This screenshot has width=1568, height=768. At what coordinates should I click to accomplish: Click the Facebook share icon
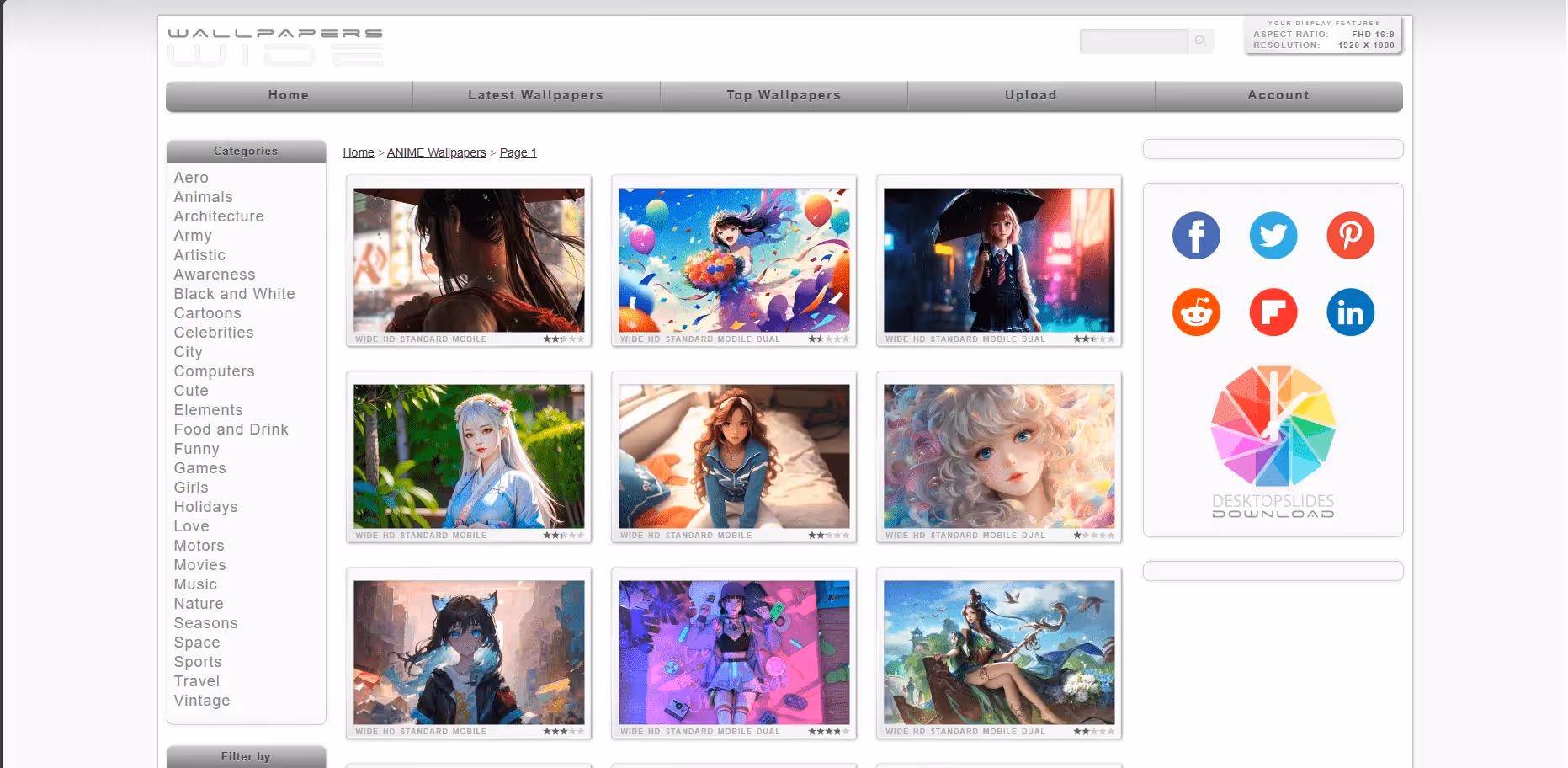(x=1195, y=236)
